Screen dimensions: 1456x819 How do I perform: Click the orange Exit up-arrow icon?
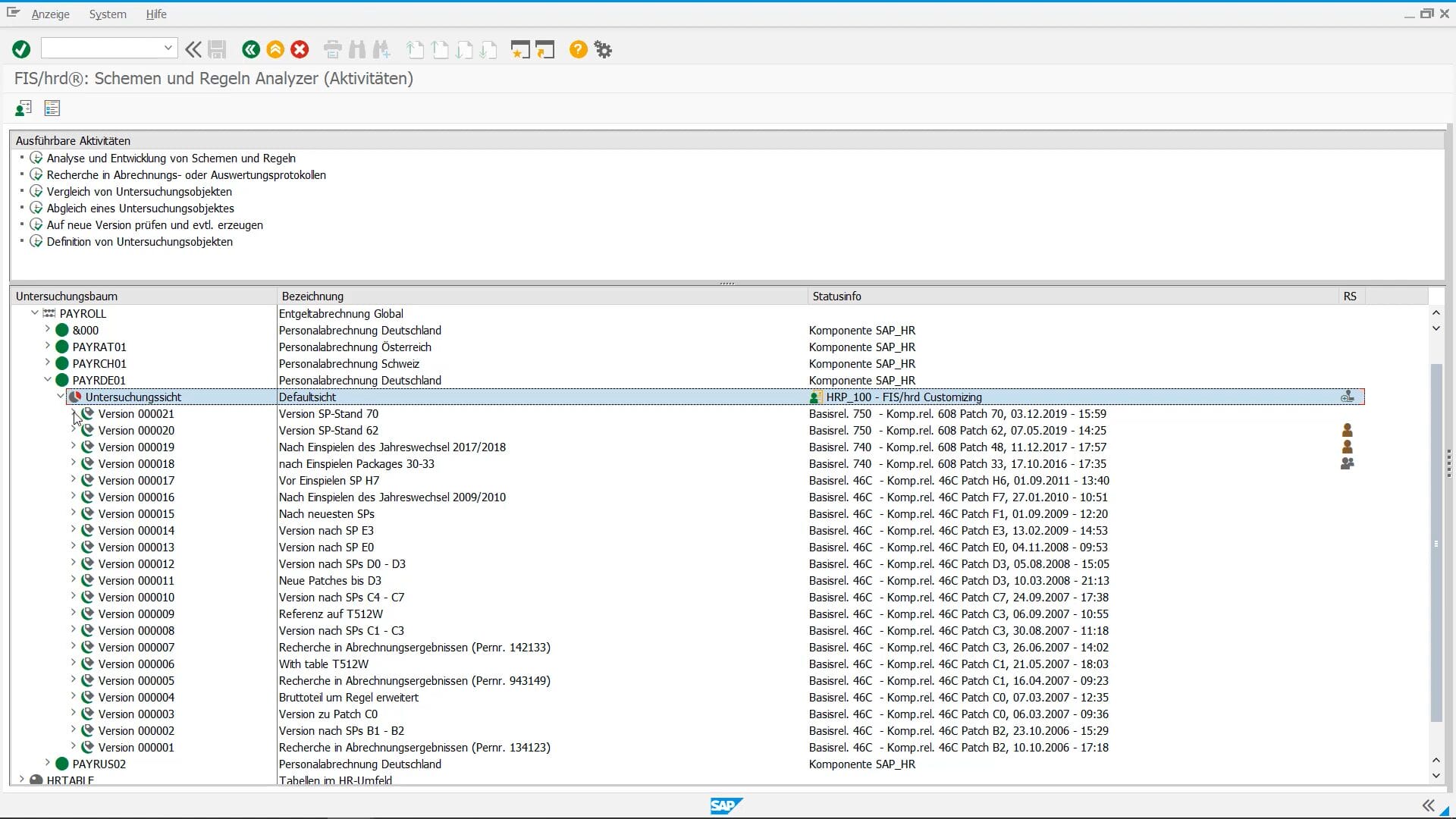275,49
